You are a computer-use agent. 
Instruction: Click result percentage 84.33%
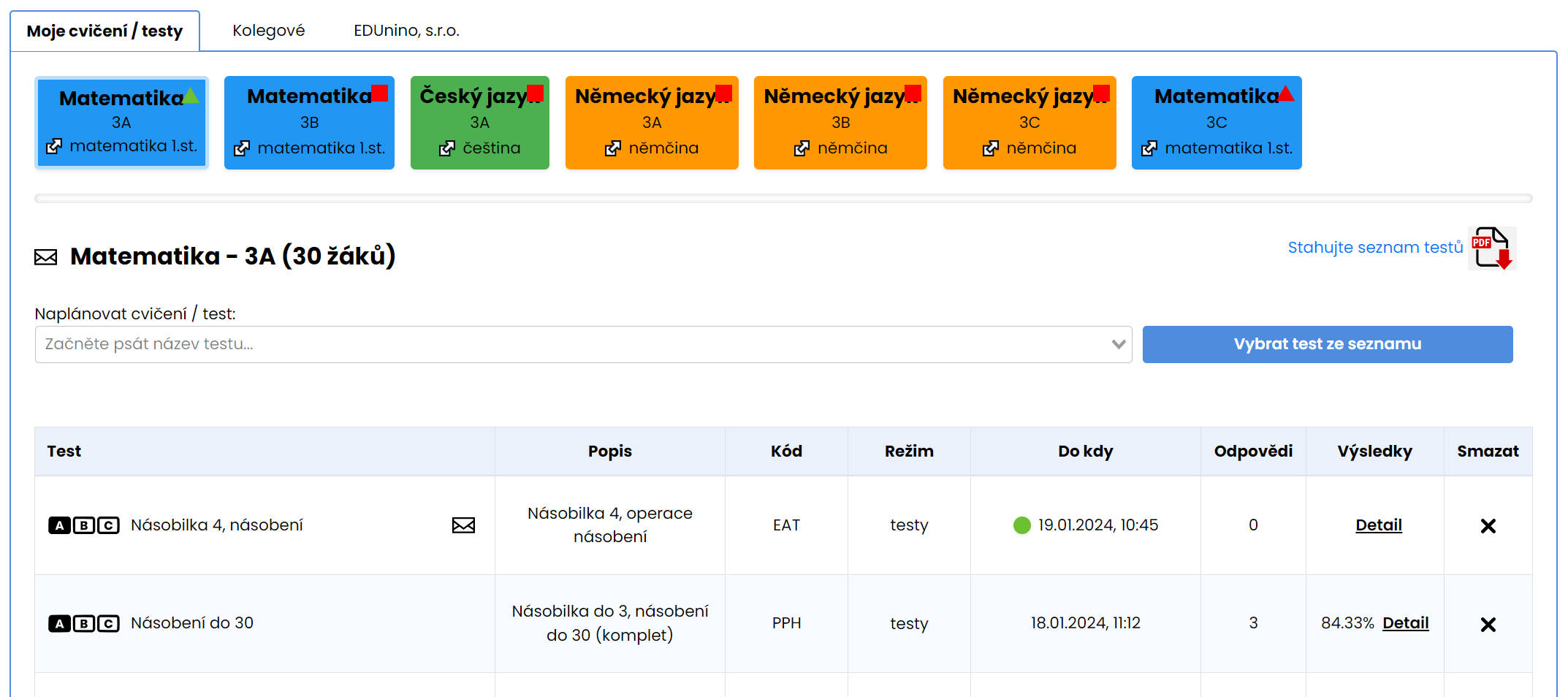coord(1347,622)
